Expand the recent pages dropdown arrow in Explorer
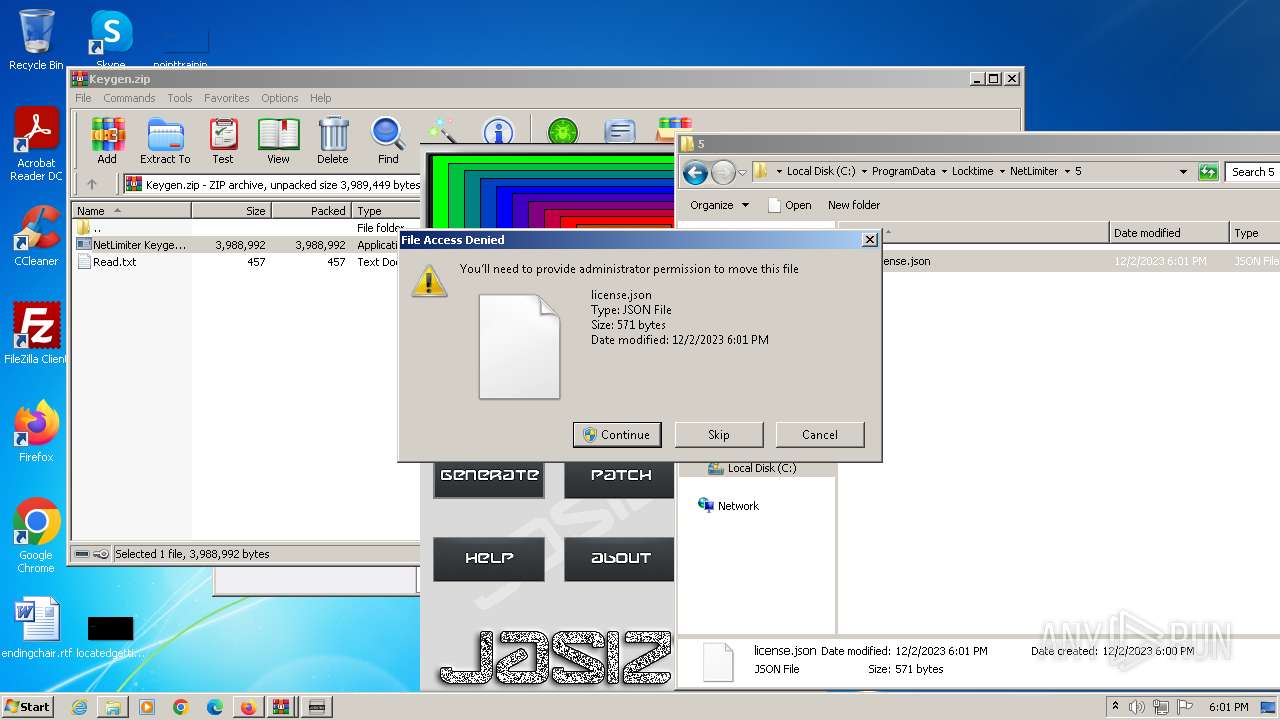This screenshot has width=1280, height=720. [743, 172]
